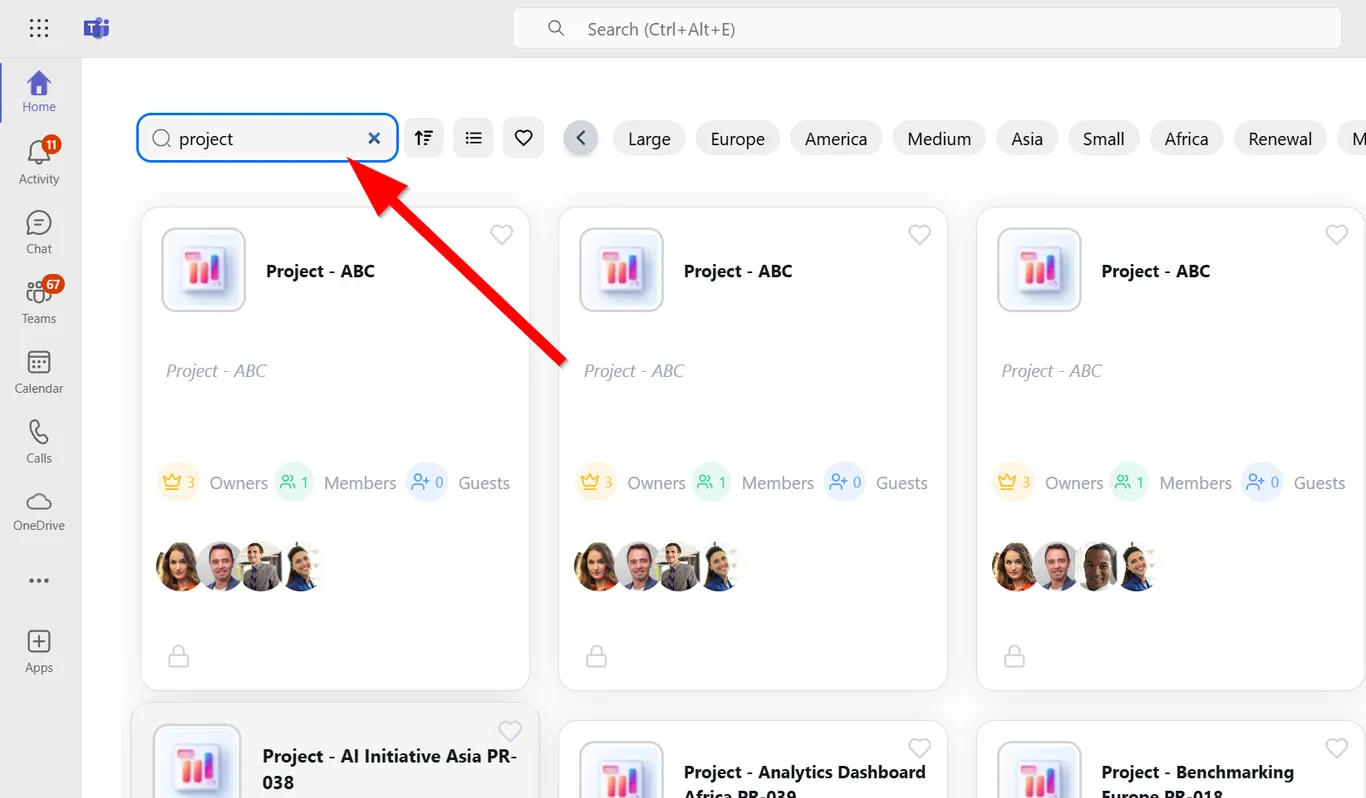Toggle the favorites filter heart button
The width and height of the screenshot is (1366, 798).
[x=524, y=138]
